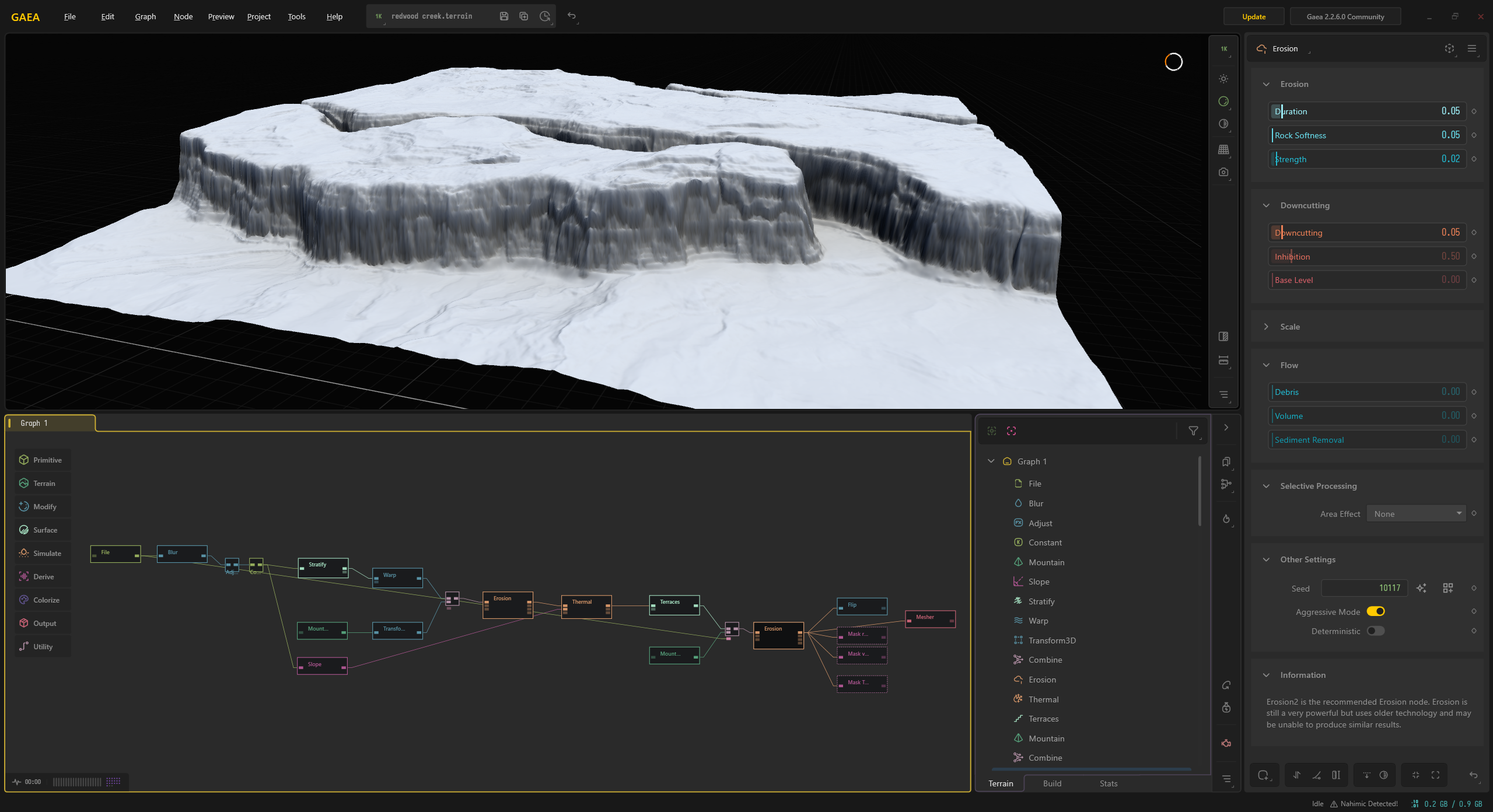Open the Utility node category
1493x812 pixels.
(43, 646)
